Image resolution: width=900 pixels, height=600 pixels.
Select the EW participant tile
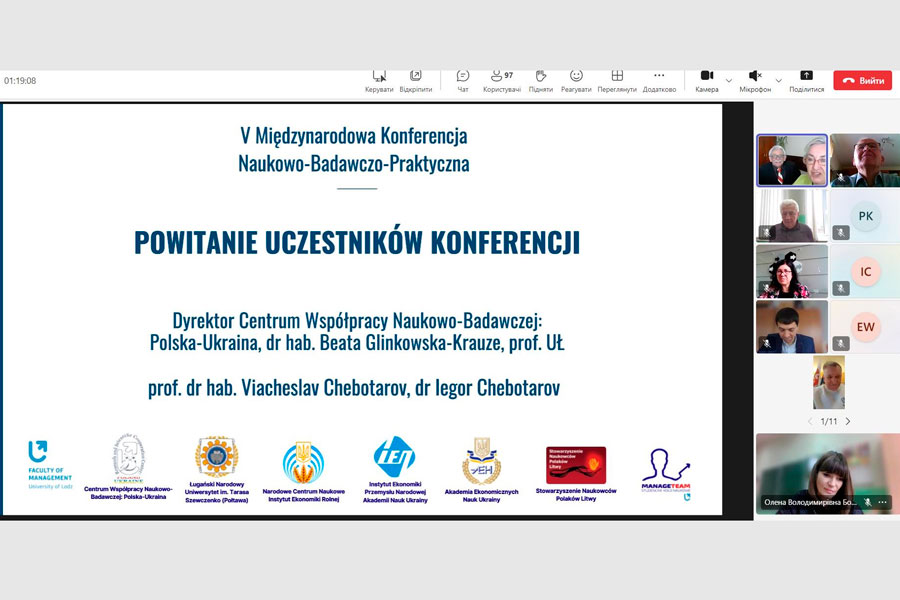pyautogui.click(x=865, y=327)
